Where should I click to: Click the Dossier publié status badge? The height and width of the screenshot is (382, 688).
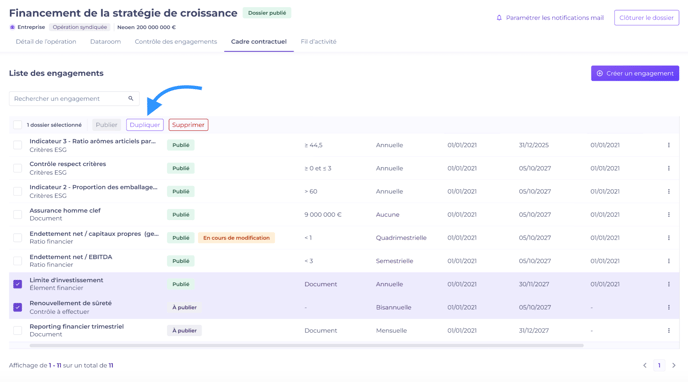pyautogui.click(x=267, y=13)
